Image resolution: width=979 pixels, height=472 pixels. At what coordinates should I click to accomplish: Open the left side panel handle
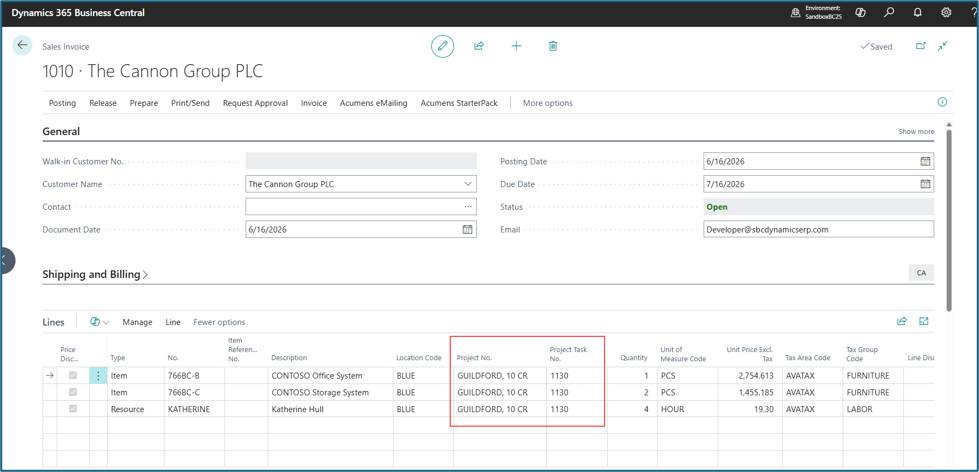(6, 261)
